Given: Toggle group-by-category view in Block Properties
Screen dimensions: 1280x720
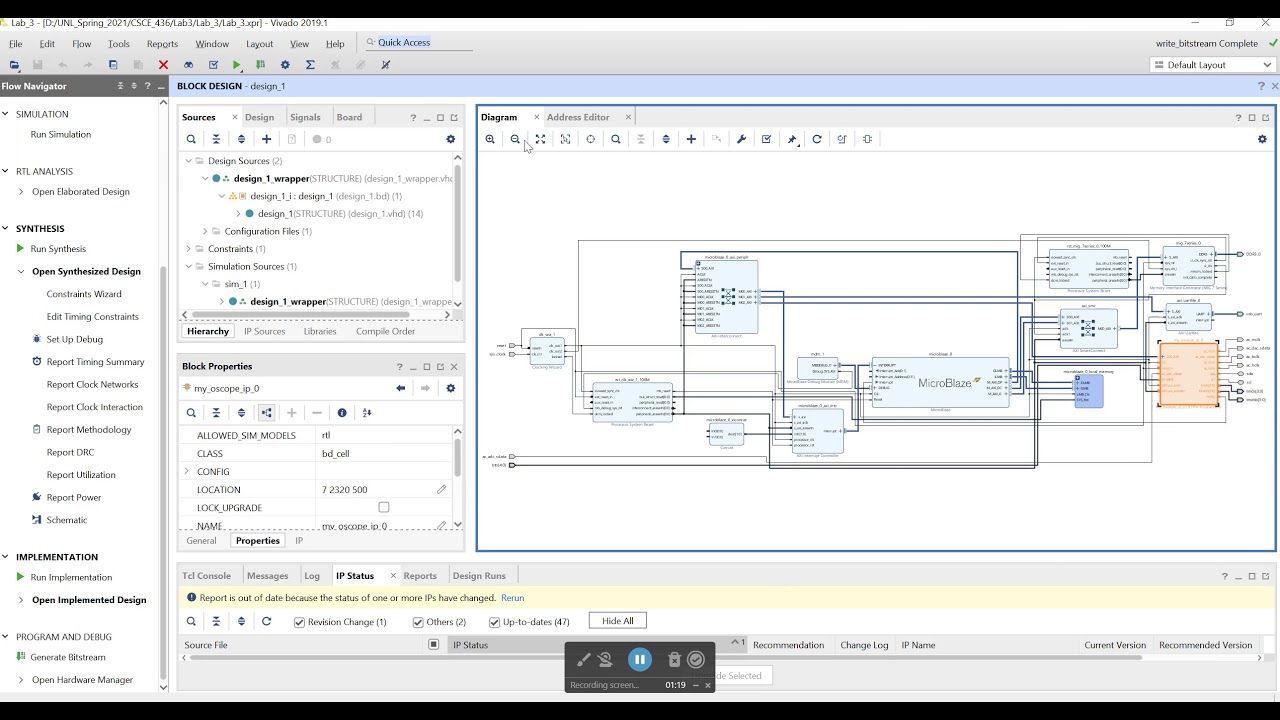Looking at the screenshot, I should pyautogui.click(x=266, y=412).
